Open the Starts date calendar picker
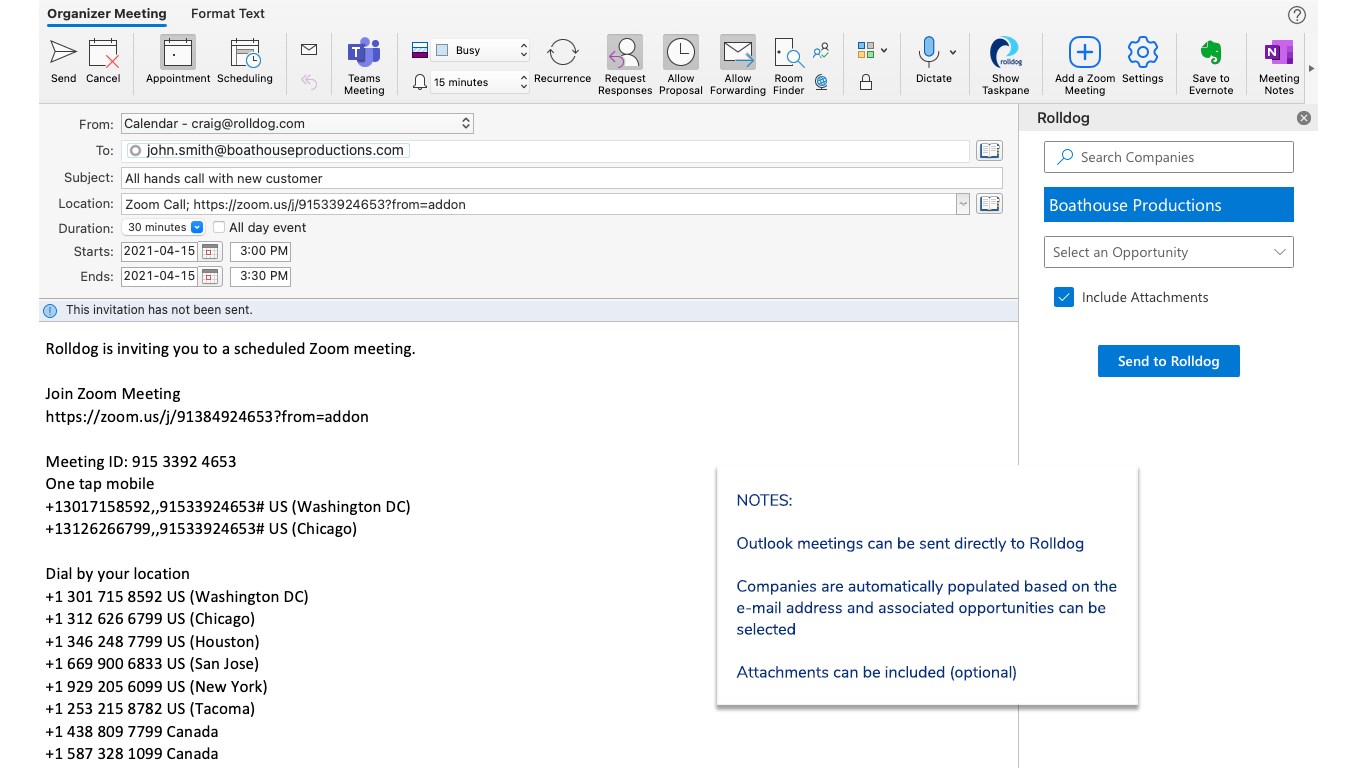 coord(210,252)
